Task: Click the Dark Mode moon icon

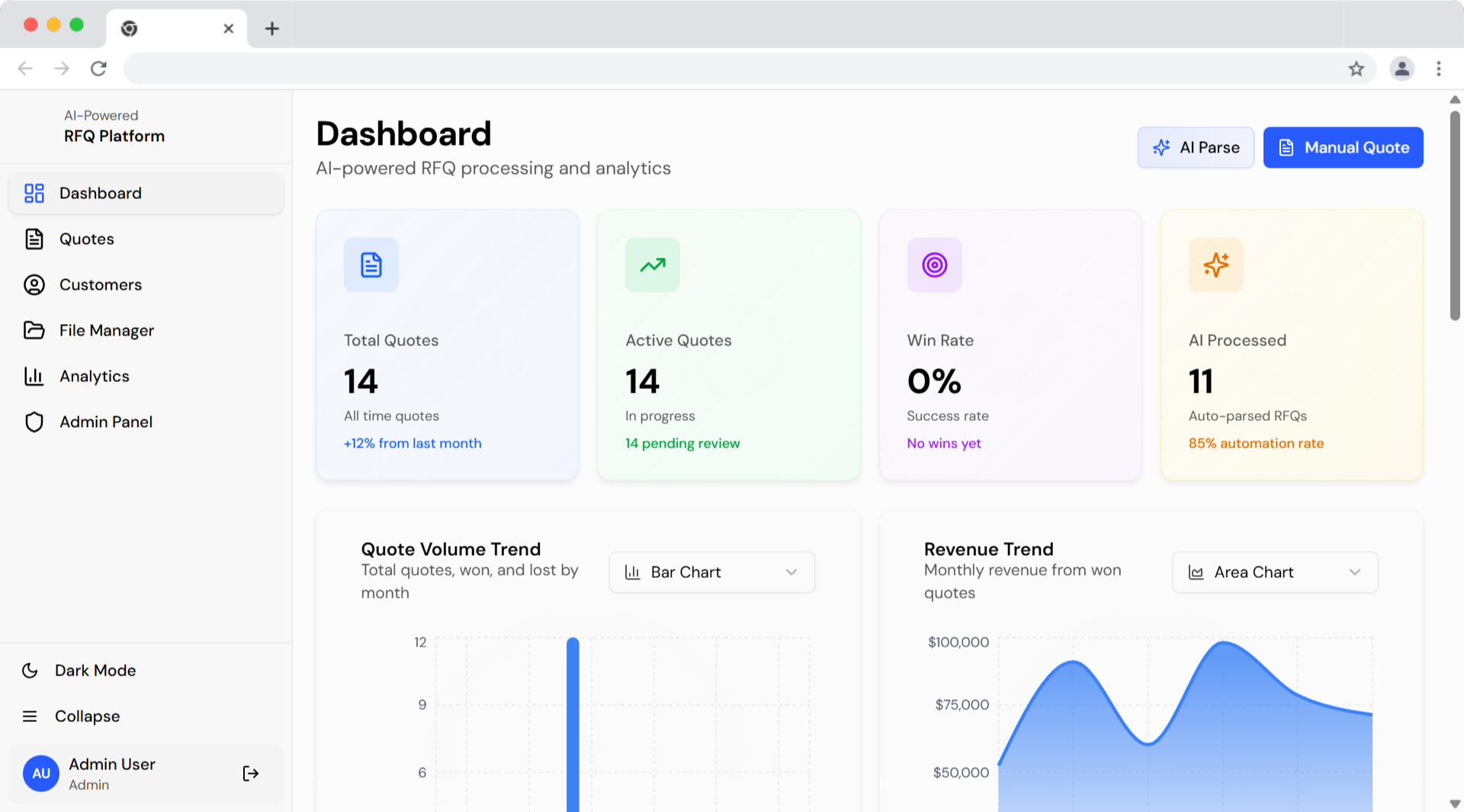Action: [30, 670]
